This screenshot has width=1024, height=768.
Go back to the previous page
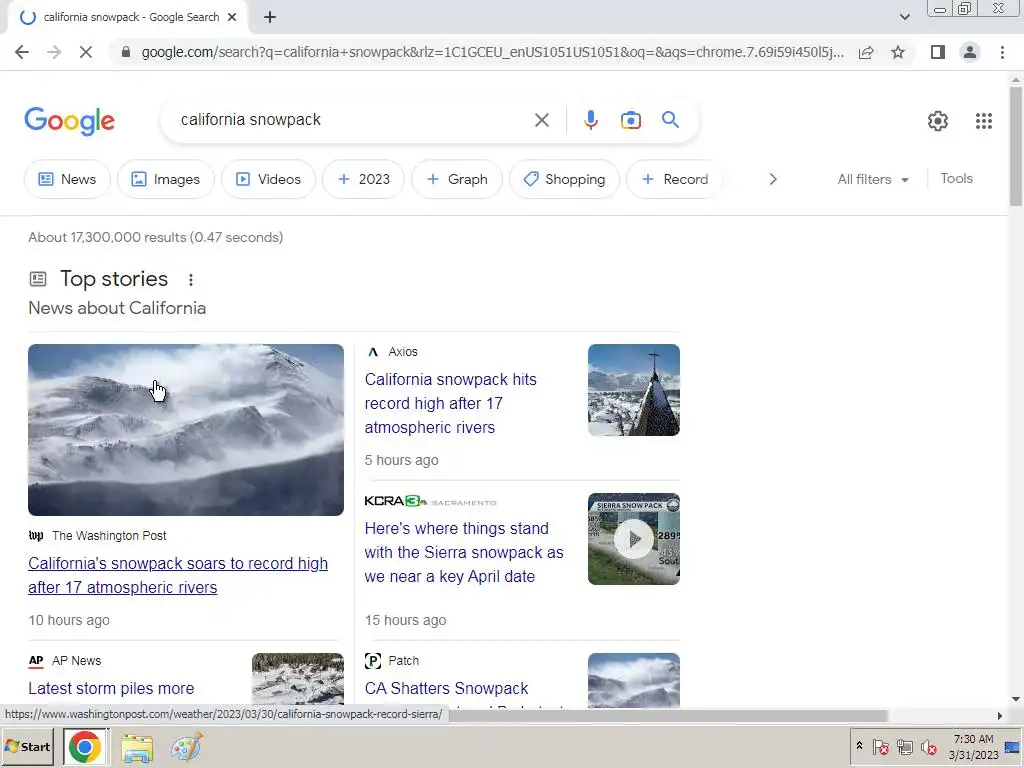pos(22,52)
